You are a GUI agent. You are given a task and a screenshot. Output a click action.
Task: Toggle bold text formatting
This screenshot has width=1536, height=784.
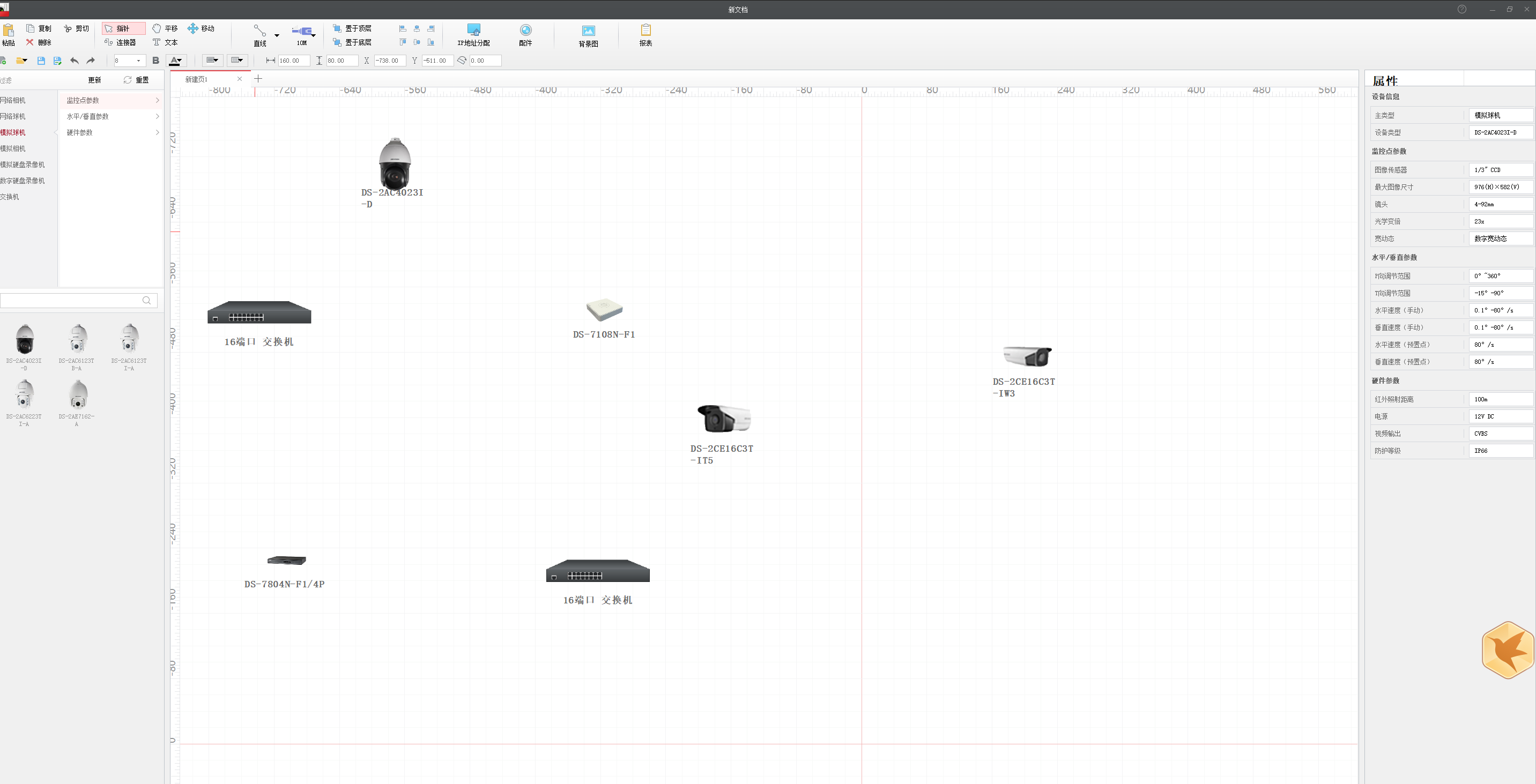point(155,61)
